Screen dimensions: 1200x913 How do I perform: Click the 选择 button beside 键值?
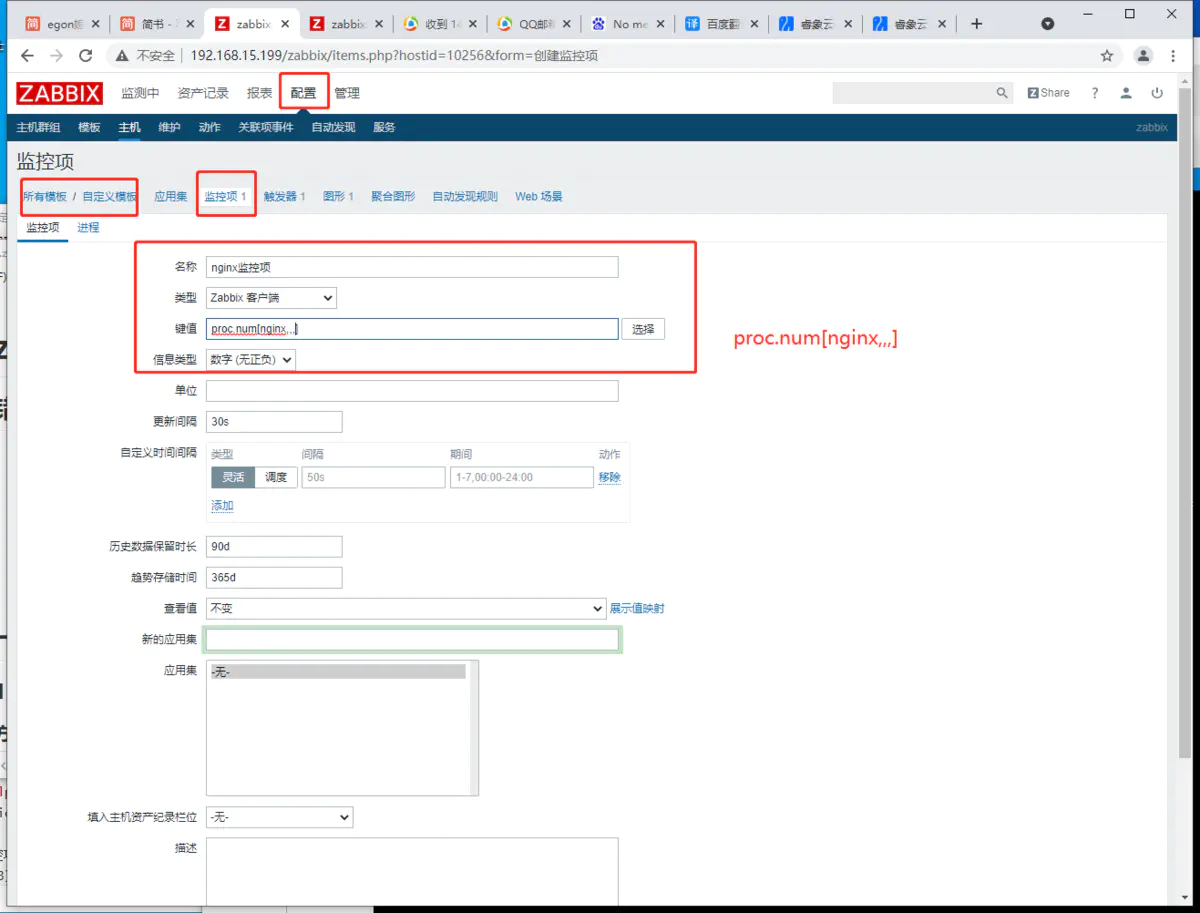[643, 329]
